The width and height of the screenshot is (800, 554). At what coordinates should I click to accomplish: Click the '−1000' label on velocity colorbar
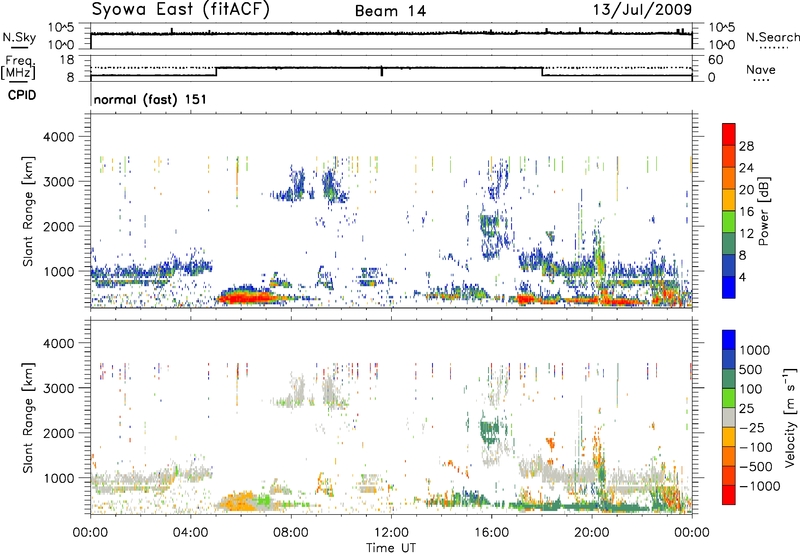tap(760, 486)
